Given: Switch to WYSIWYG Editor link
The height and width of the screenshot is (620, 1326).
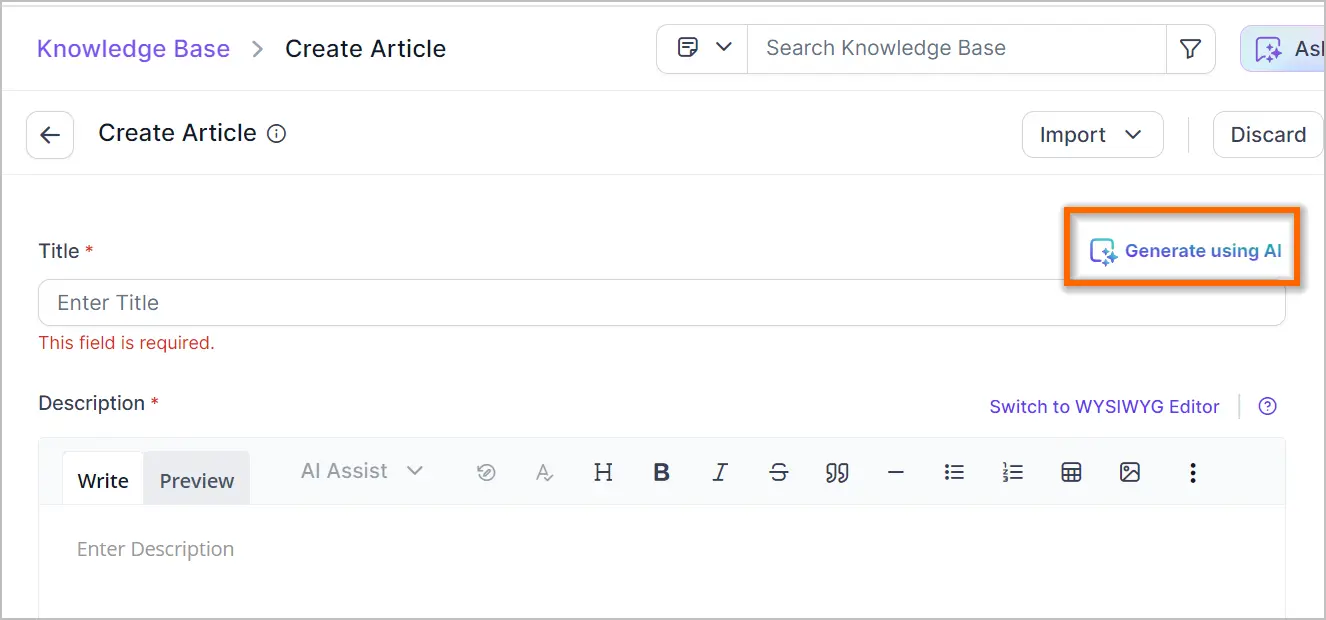Looking at the screenshot, I should (1104, 407).
